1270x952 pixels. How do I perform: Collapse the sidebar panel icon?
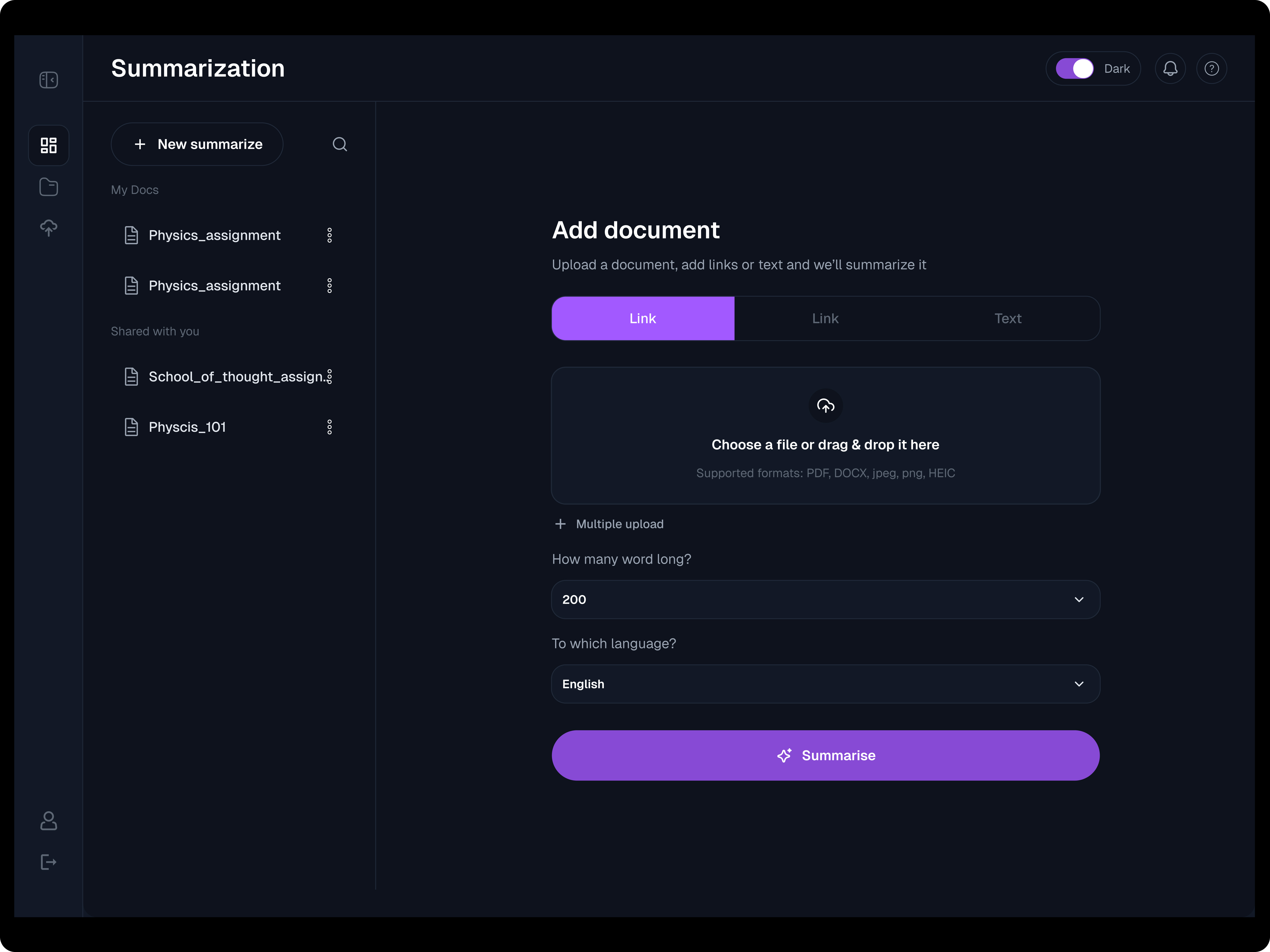49,80
